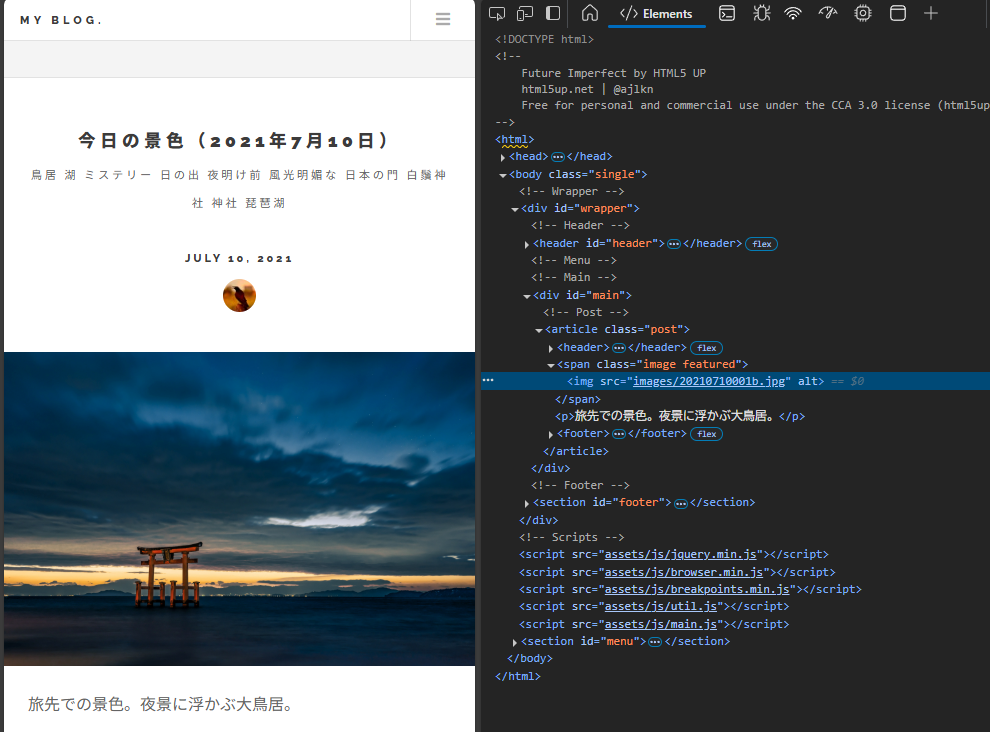Open the Sources bug icon
Image resolution: width=990 pixels, height=732 pixels.
coord(761,13)
